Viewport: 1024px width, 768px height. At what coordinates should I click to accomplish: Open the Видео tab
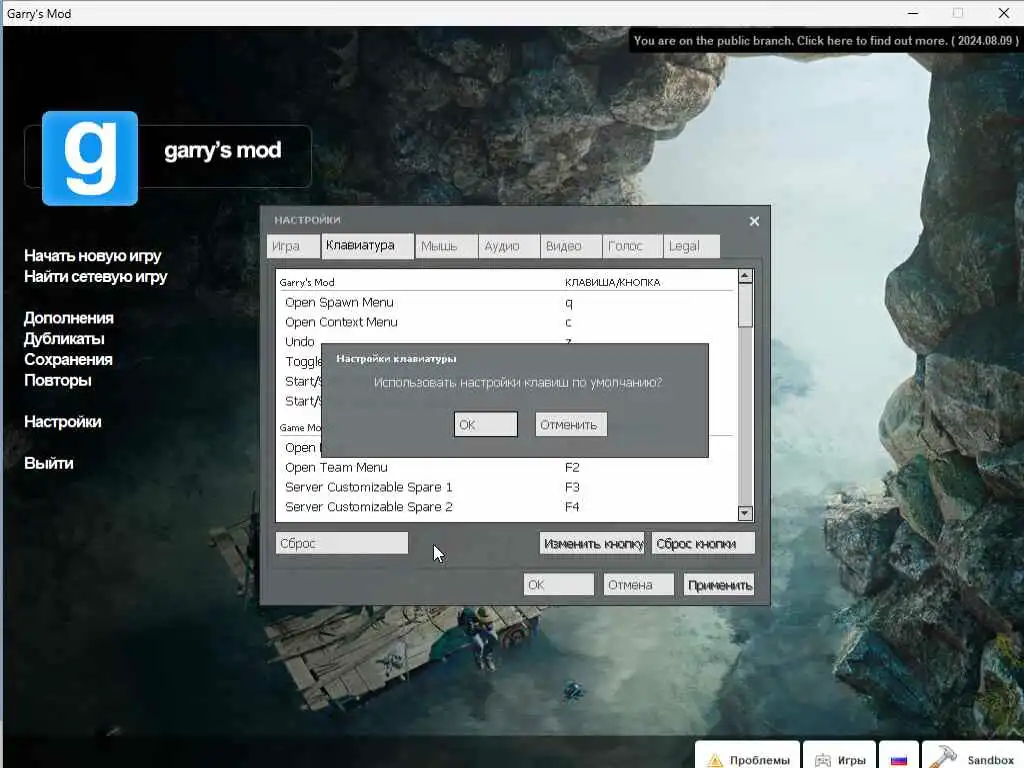[x=571, y=246]
